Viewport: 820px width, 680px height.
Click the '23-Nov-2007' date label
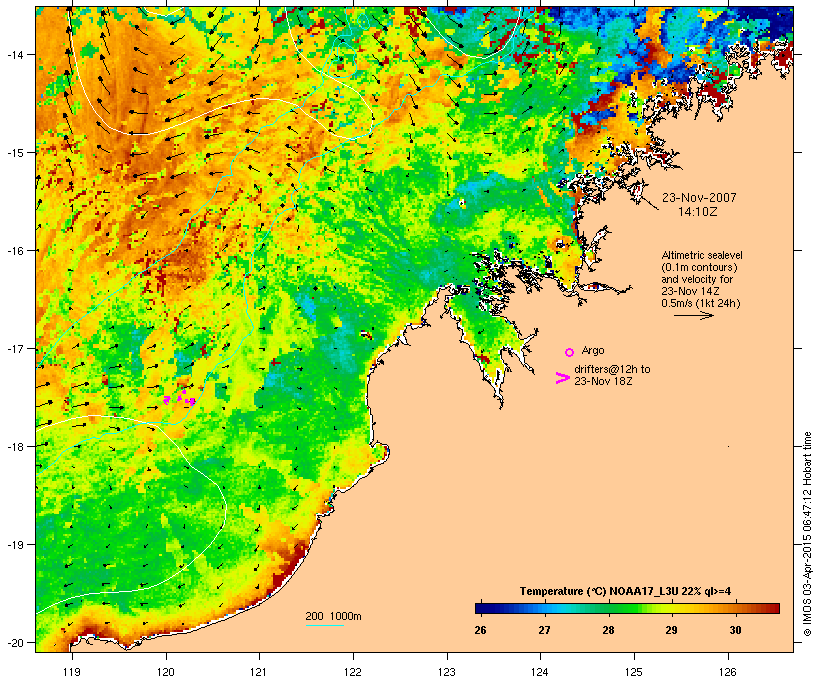tap(699, 198)
